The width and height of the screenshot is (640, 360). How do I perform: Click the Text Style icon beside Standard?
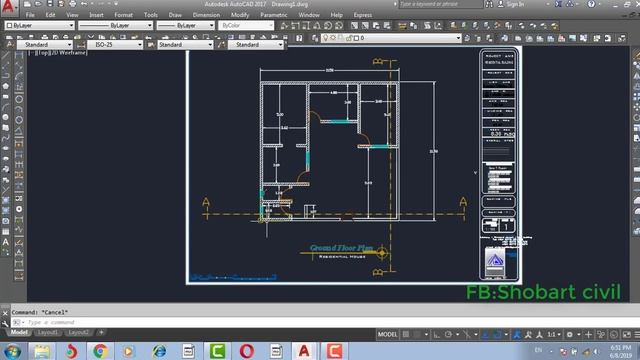tap(10, 44)
